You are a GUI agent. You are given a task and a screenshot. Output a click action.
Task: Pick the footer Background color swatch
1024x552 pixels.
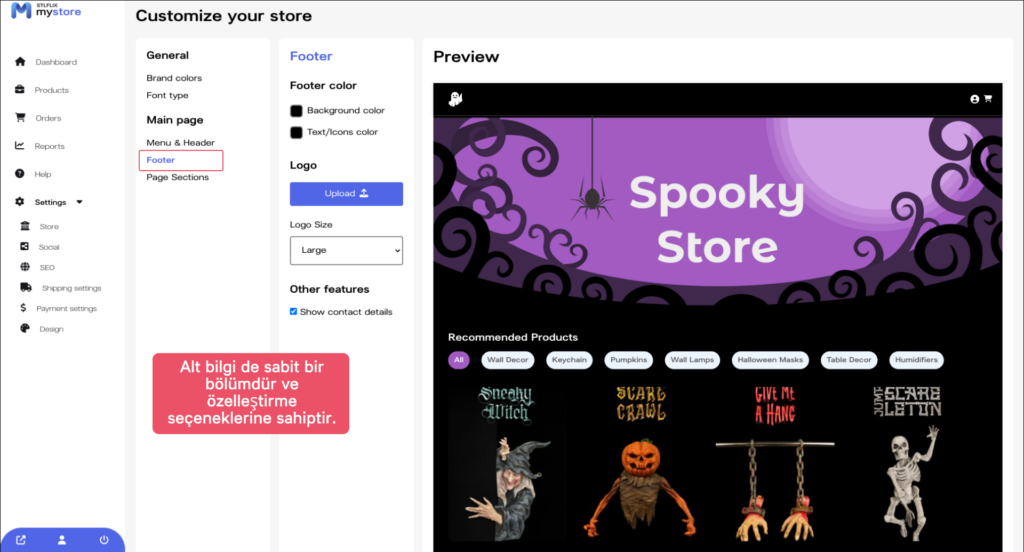click(x=296, y=111)
